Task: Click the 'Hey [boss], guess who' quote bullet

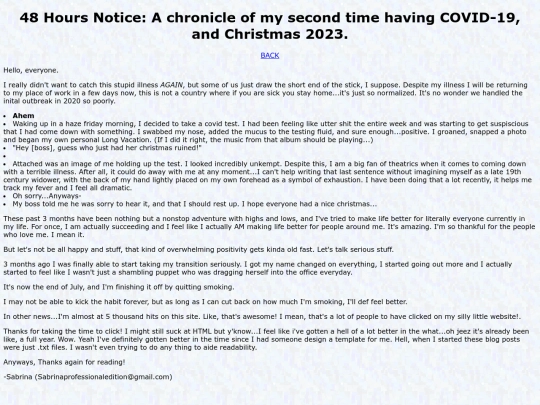Action: (x=107, y=148)
